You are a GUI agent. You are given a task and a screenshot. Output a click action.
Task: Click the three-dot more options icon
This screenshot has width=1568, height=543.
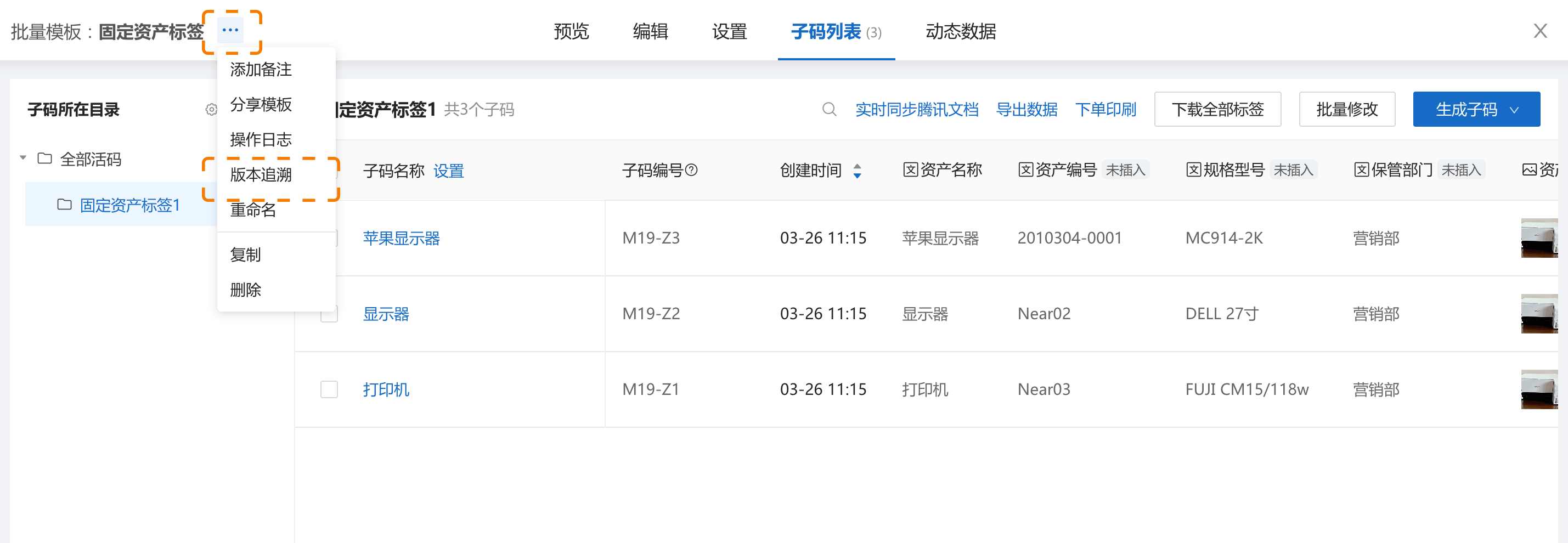pos(230,30)
